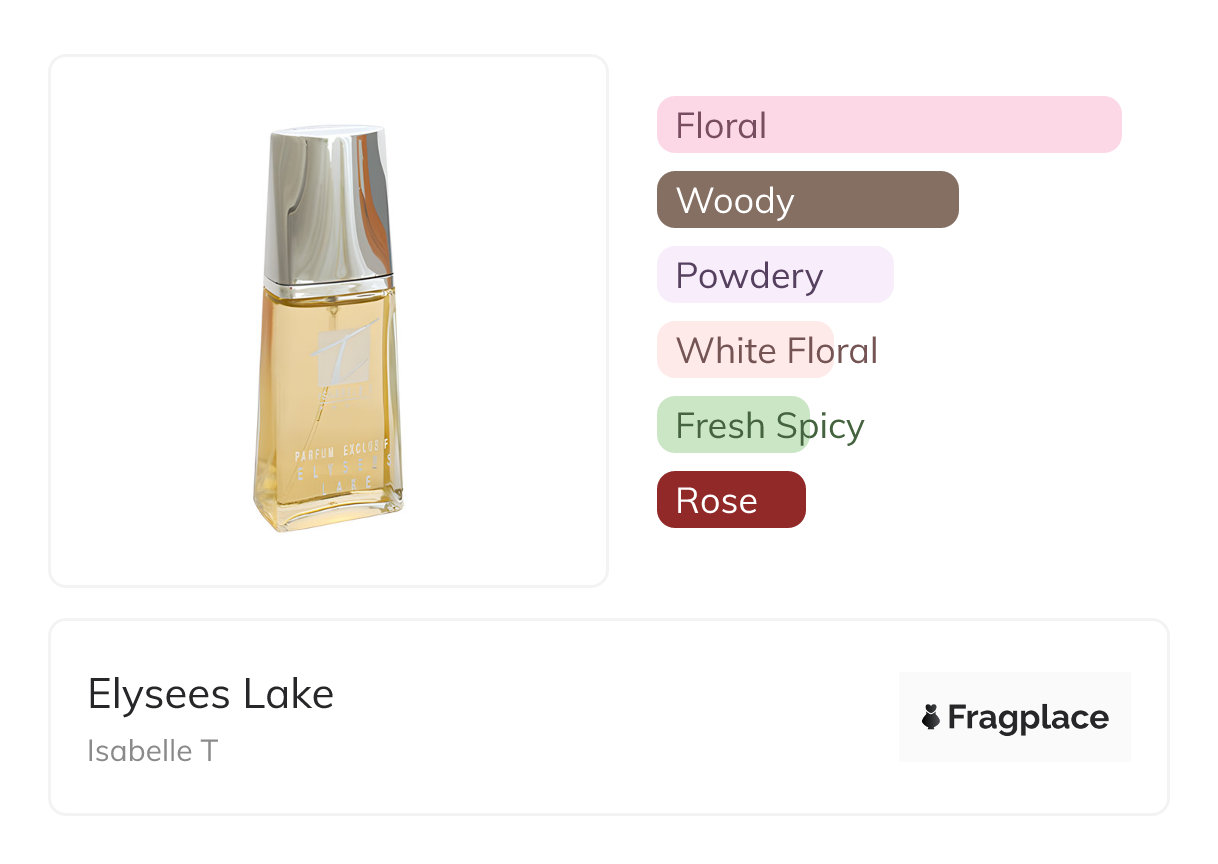Select the Floral accord bar
Image resolution: width=1218 pixels, height=864 pixels.
pyautogui.click(x=888, y=125)
